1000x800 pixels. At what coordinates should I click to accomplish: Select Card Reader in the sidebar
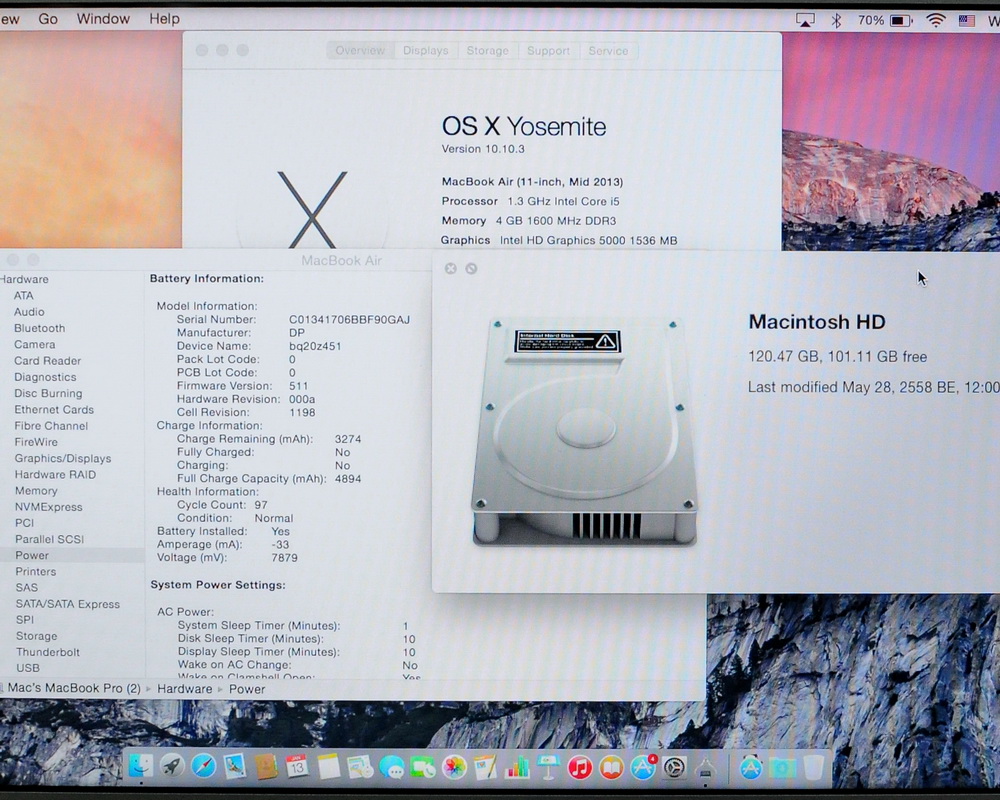click(x=47, y=360)
